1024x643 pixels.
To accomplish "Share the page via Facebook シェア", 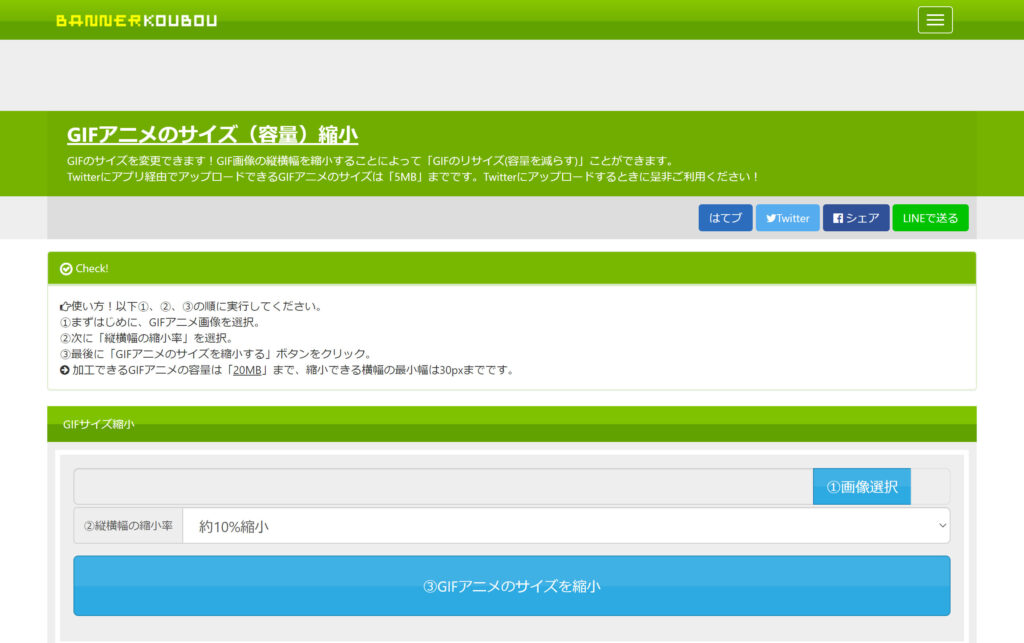I will coord(855,218).
